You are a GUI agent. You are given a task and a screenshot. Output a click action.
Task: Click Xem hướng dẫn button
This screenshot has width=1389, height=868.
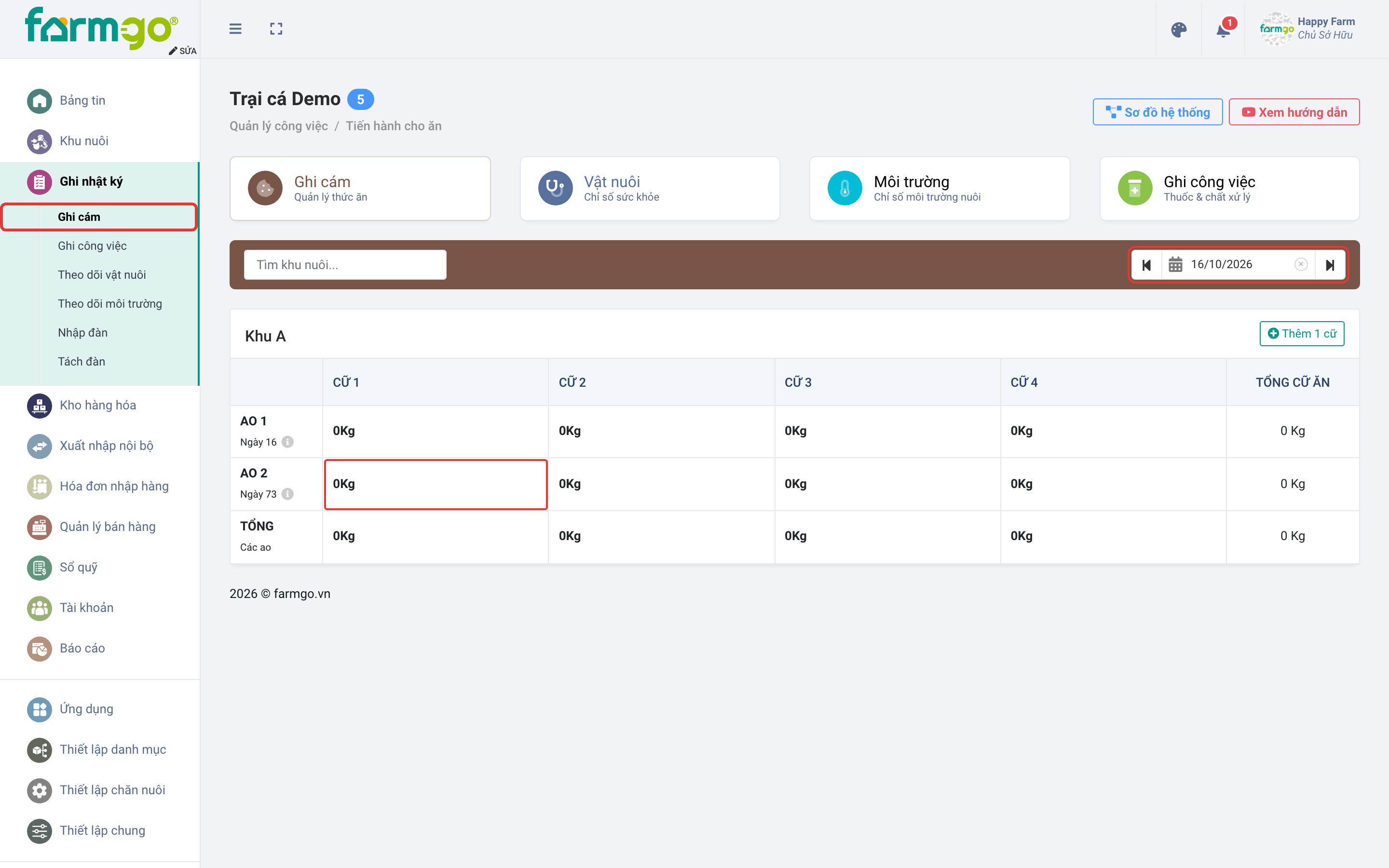point(1294,112)
